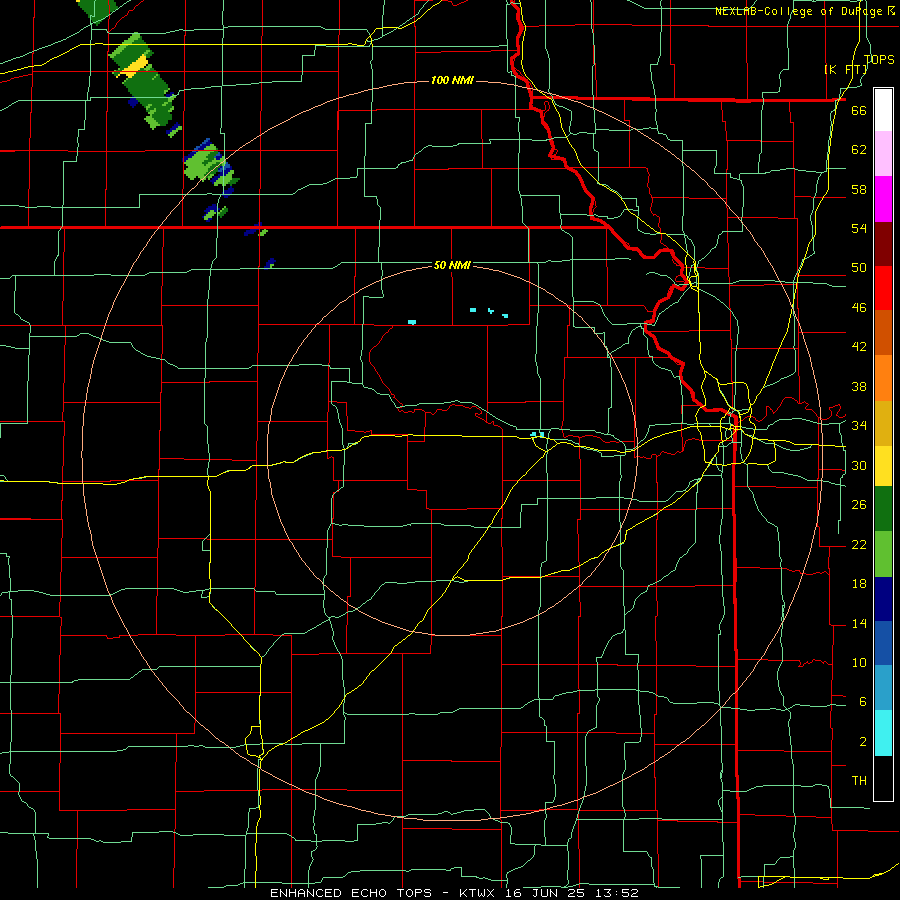Click the TOPS legend title

[x=879, y=59]
